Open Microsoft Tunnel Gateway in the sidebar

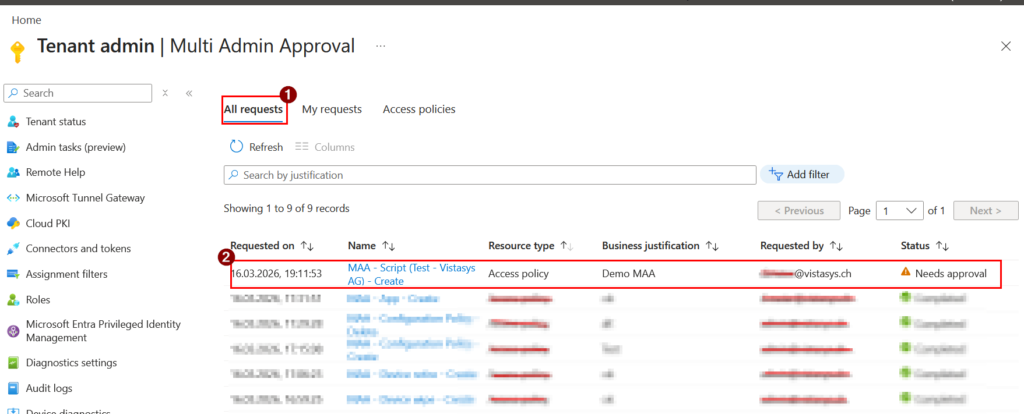coord(86,198)
